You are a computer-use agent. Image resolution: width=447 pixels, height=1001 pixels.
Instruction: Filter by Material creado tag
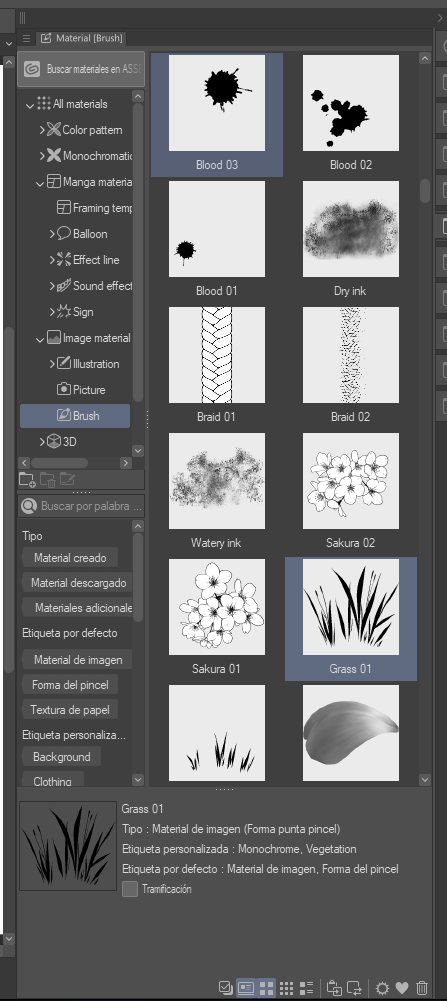pos(70,557)
